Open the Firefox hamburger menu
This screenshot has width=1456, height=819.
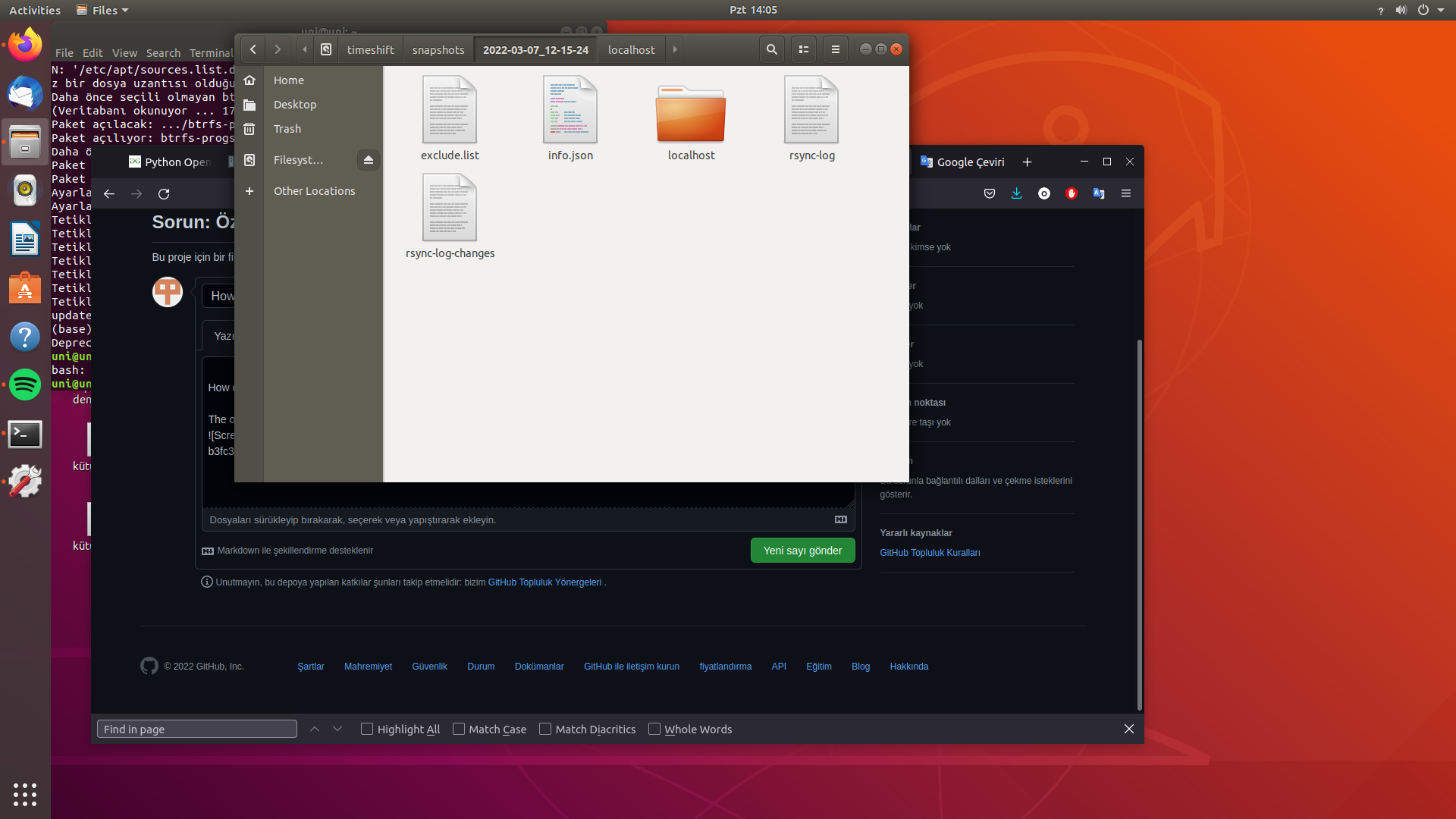1126,193
